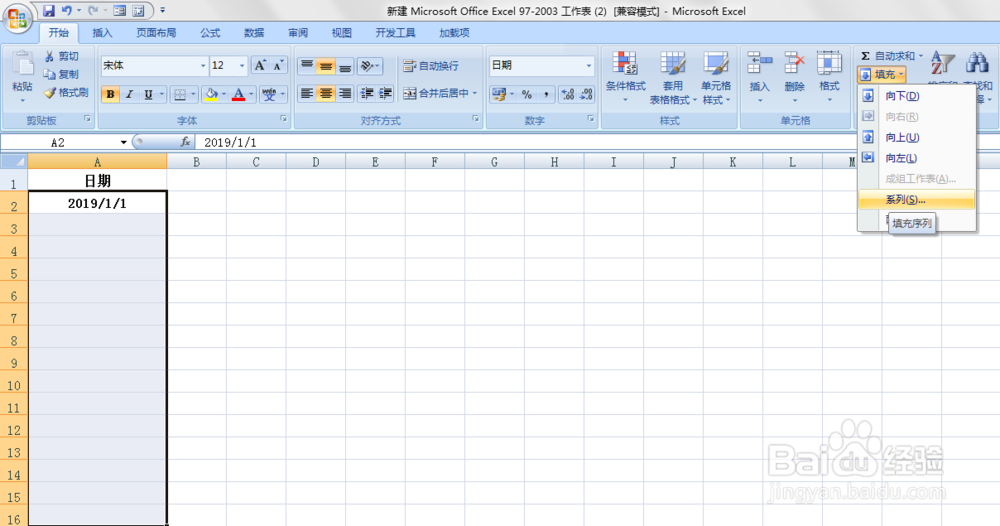The height and width of the screenshot is (526, 1000).
Task: Open the font name dropdown 宋体
Action: coord(203,66)
